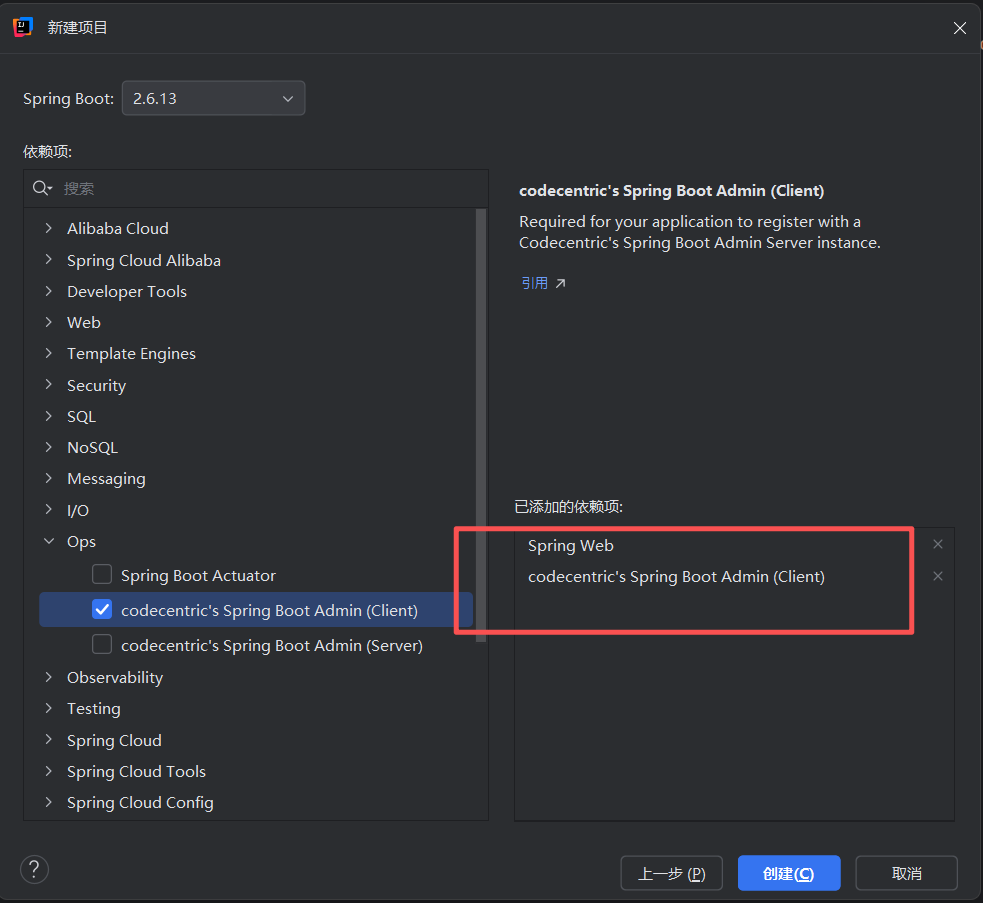983x903 pixels.
Task: Click the 取消 cancel button
Action: [x=907, y=873]
